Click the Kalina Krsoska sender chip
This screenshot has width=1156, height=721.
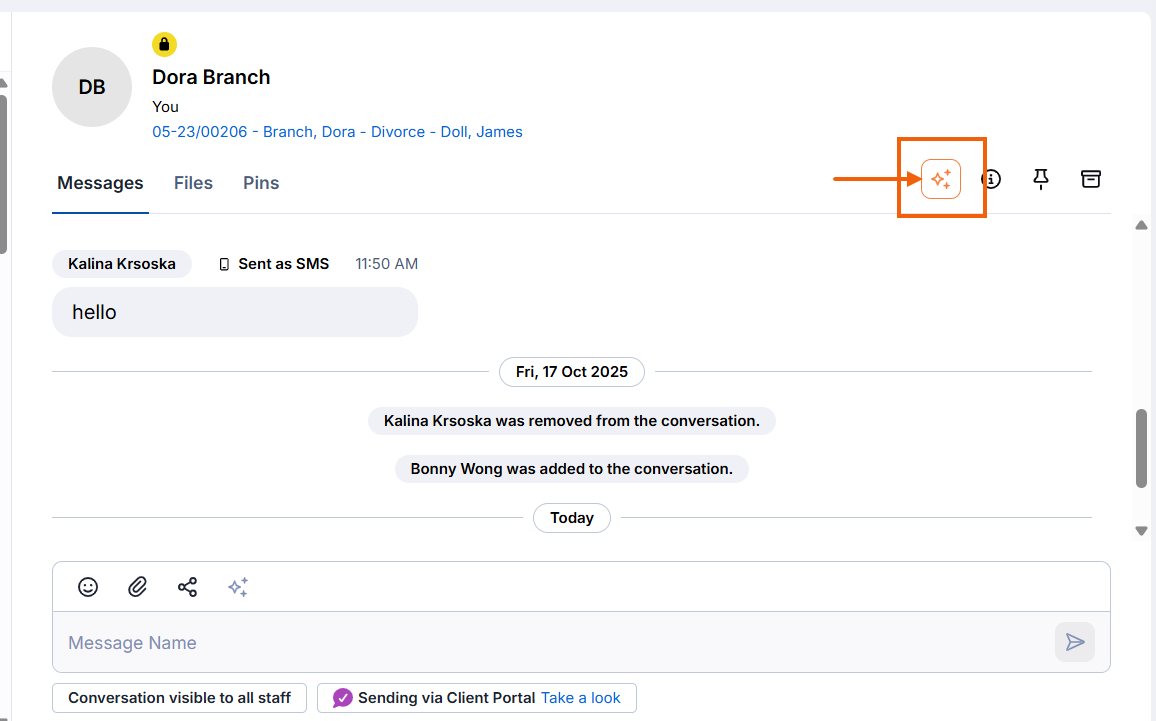click(x=122, y=264)
